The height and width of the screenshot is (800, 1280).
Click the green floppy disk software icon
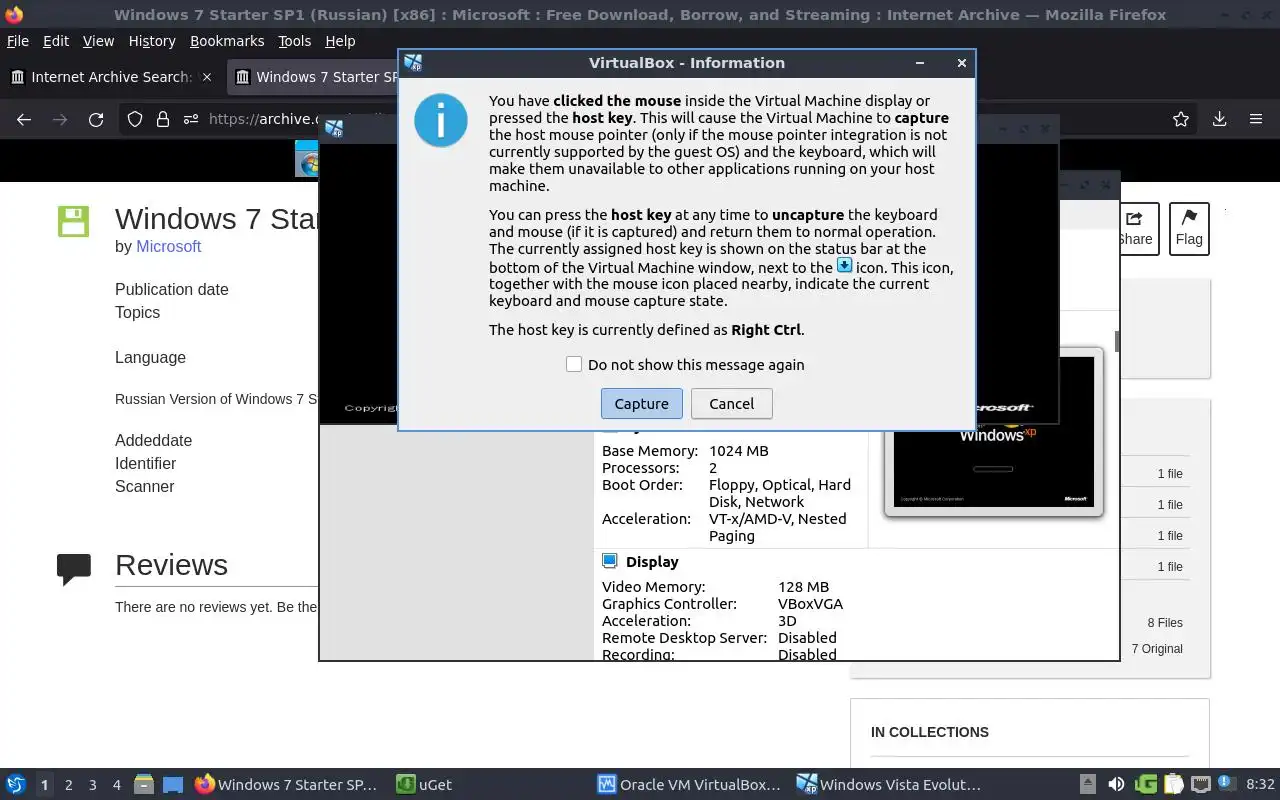pyautogui.click(x=74, y=222)
